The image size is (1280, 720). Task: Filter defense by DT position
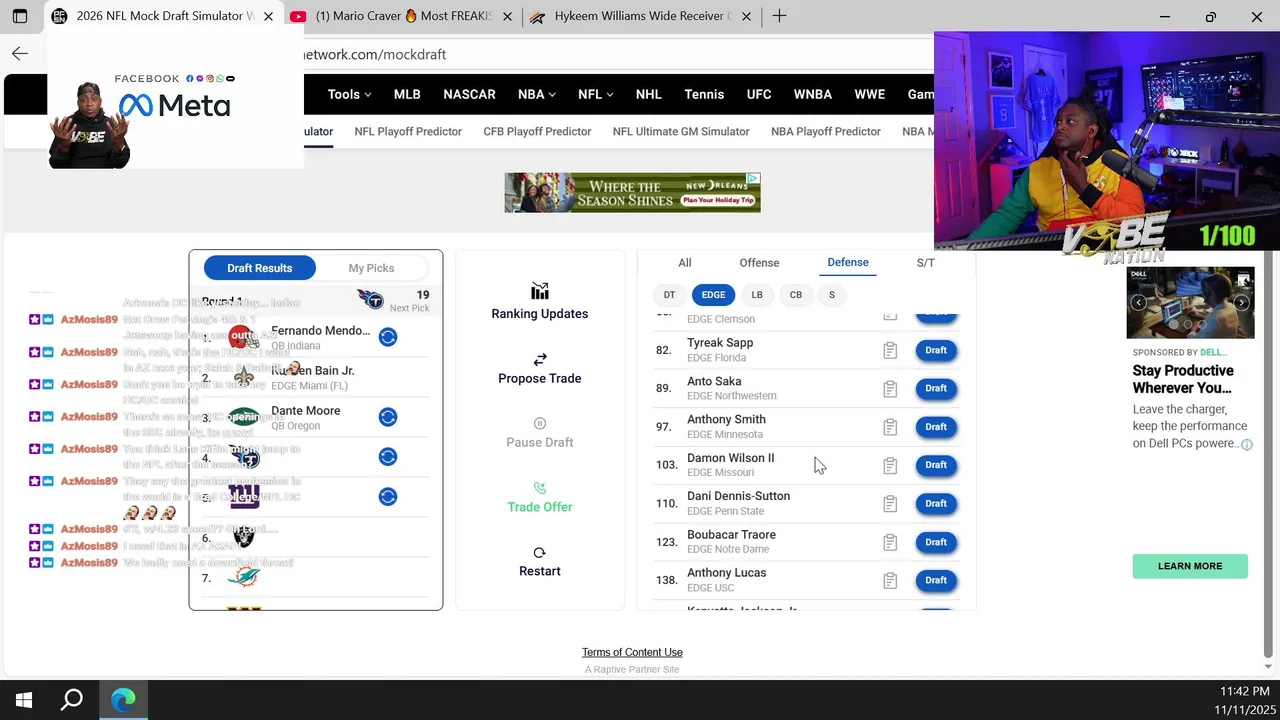pos(669,295)
